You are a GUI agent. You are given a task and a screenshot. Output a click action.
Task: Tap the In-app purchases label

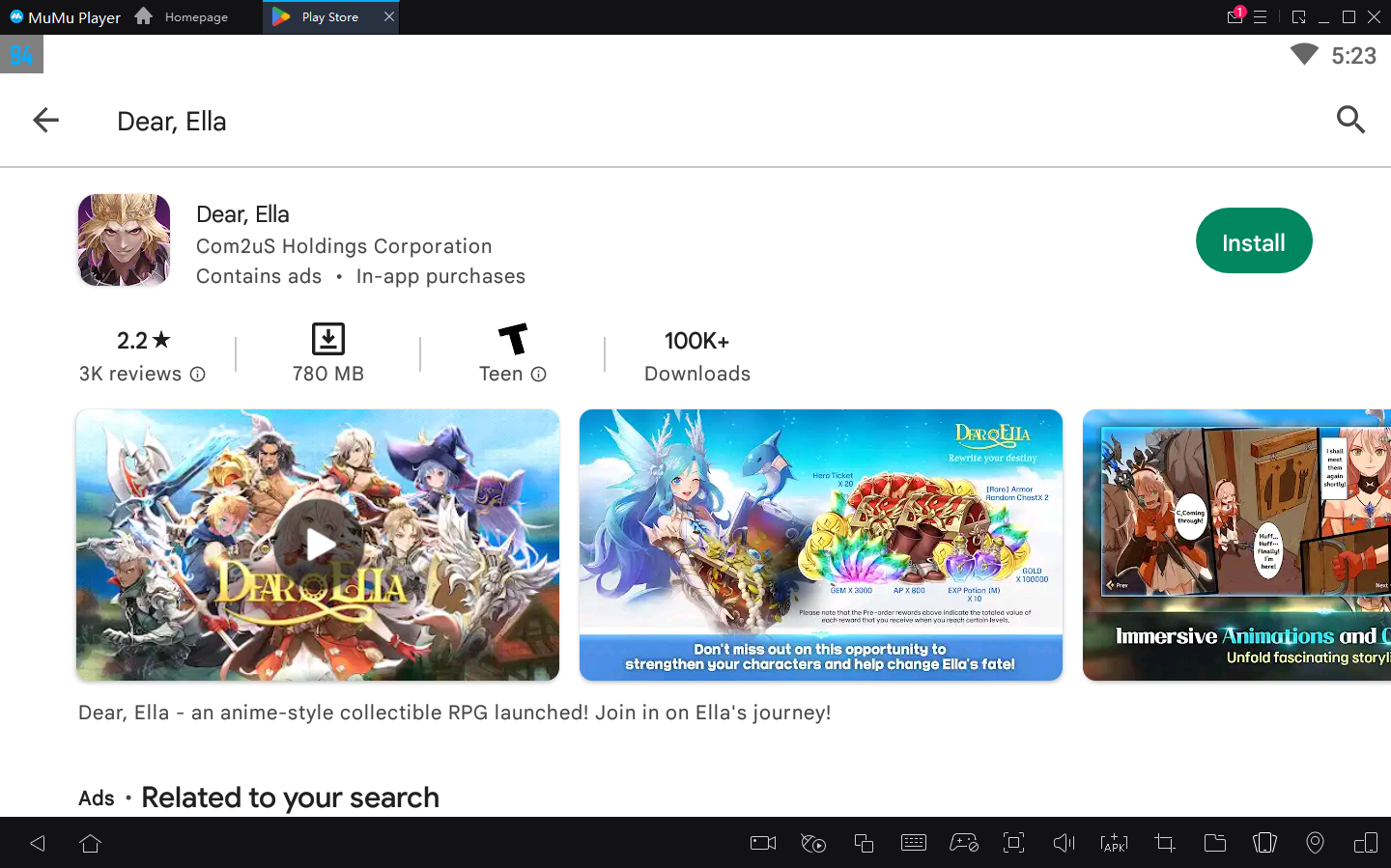tap(440, 276)
